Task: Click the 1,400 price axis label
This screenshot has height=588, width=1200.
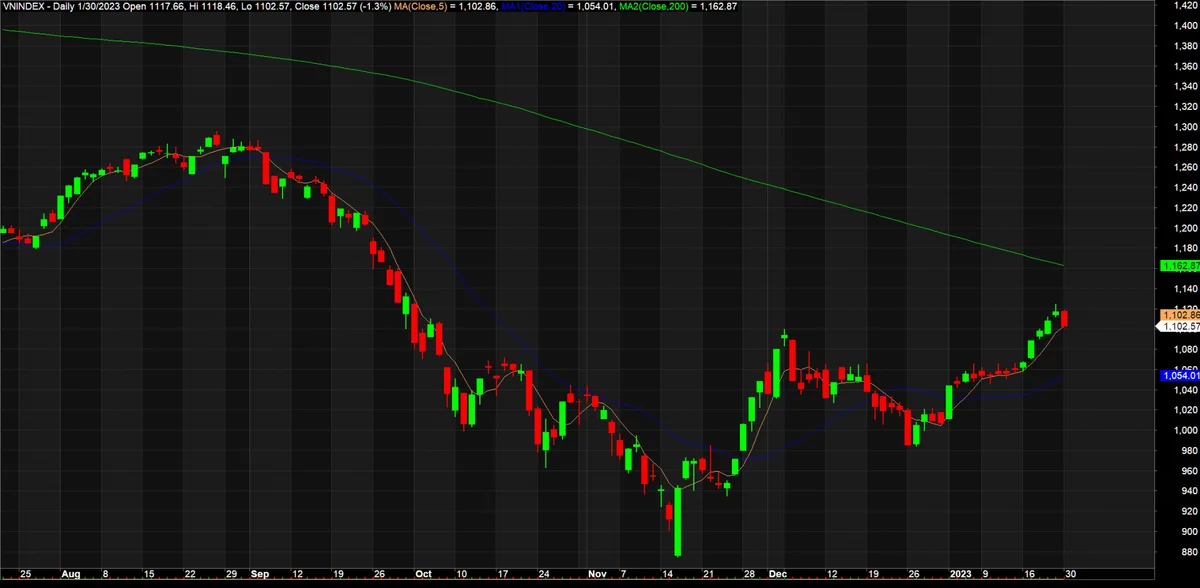Action: 1184,26
